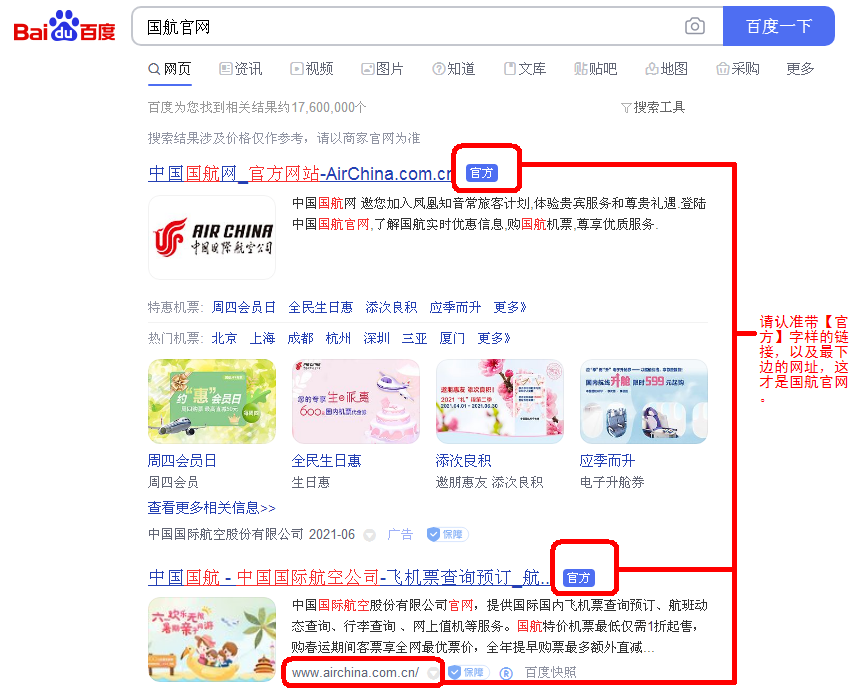Click the 官方 badge on the second result
The image size is (868, 697).
(578, 578)
